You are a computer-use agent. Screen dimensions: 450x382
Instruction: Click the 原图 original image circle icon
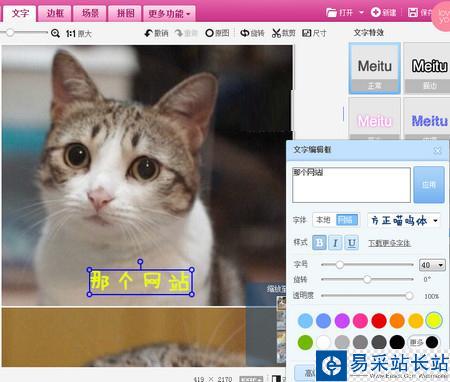tap(209, 33)
